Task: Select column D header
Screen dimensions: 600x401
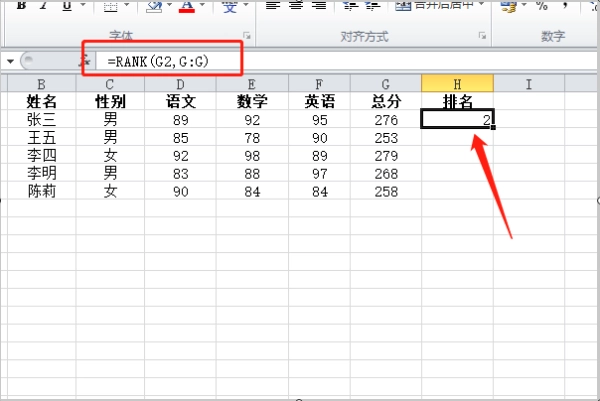Action: pyautogui.click(x=180, y=84)
